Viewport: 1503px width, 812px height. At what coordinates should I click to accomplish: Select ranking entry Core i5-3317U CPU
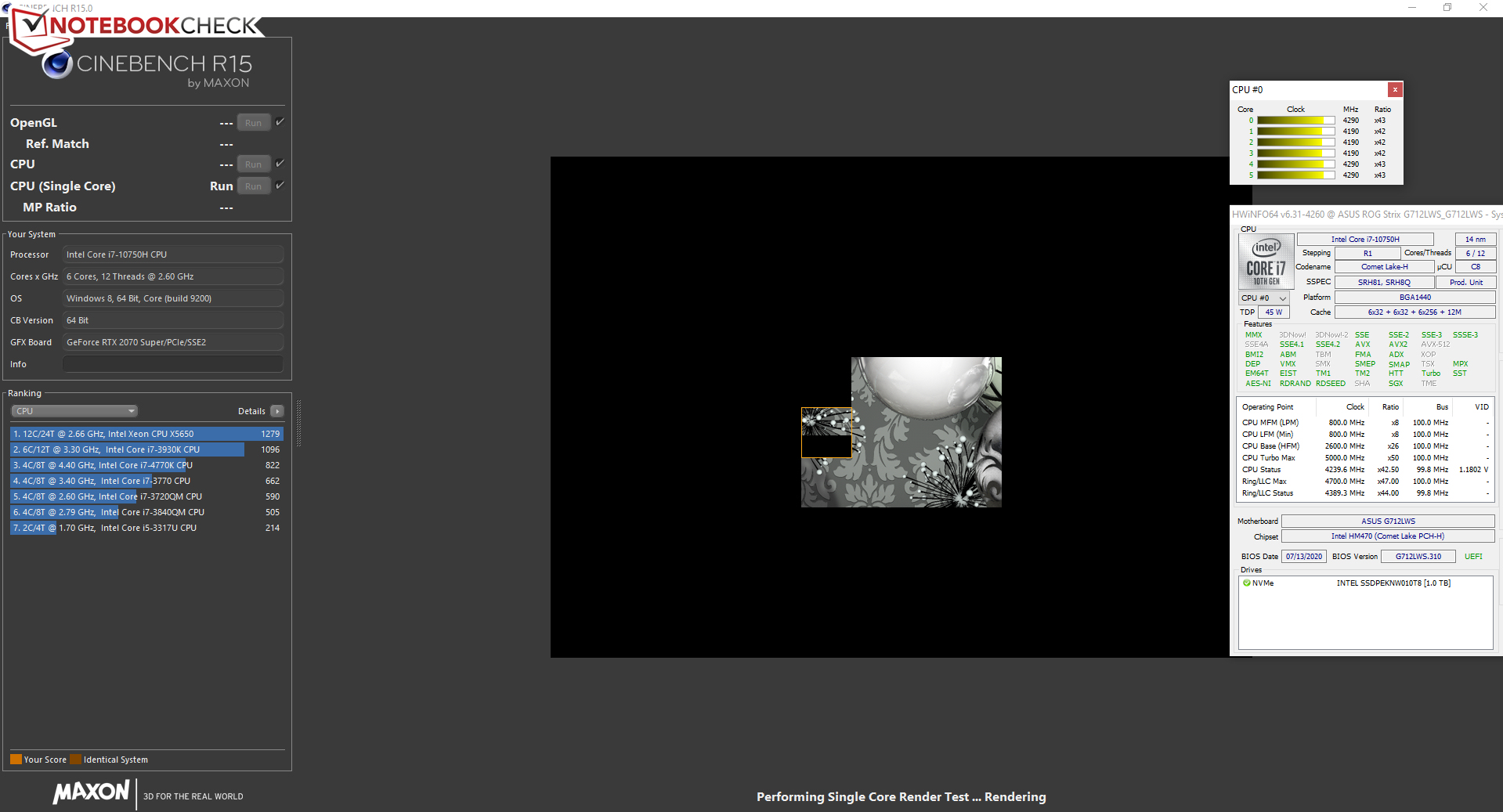click(x=146, y=528)
